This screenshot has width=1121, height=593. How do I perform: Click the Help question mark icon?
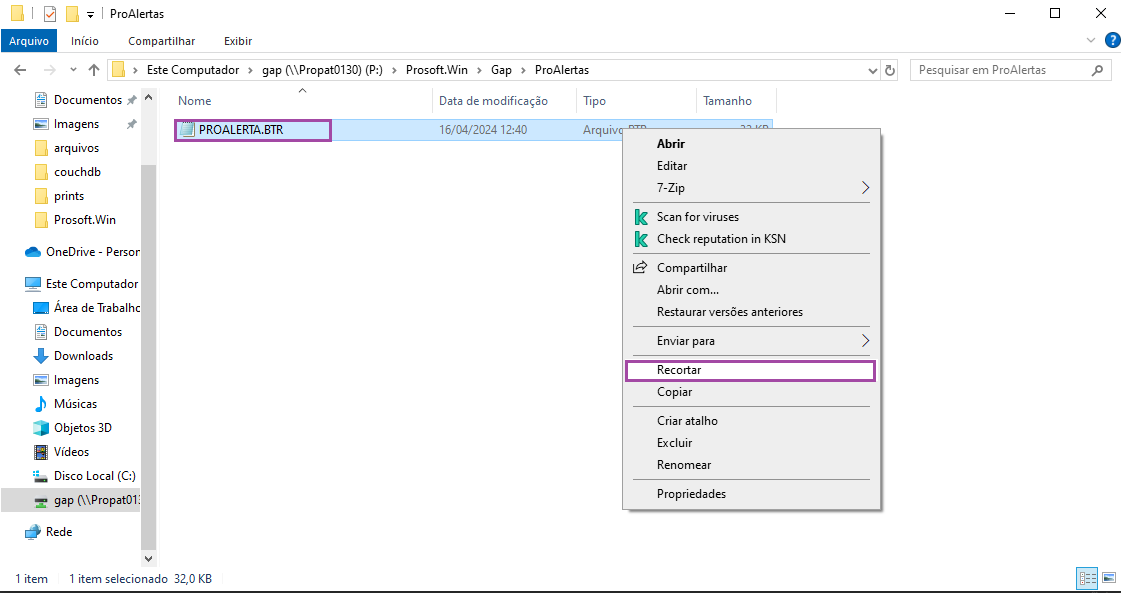[1111, 41]
